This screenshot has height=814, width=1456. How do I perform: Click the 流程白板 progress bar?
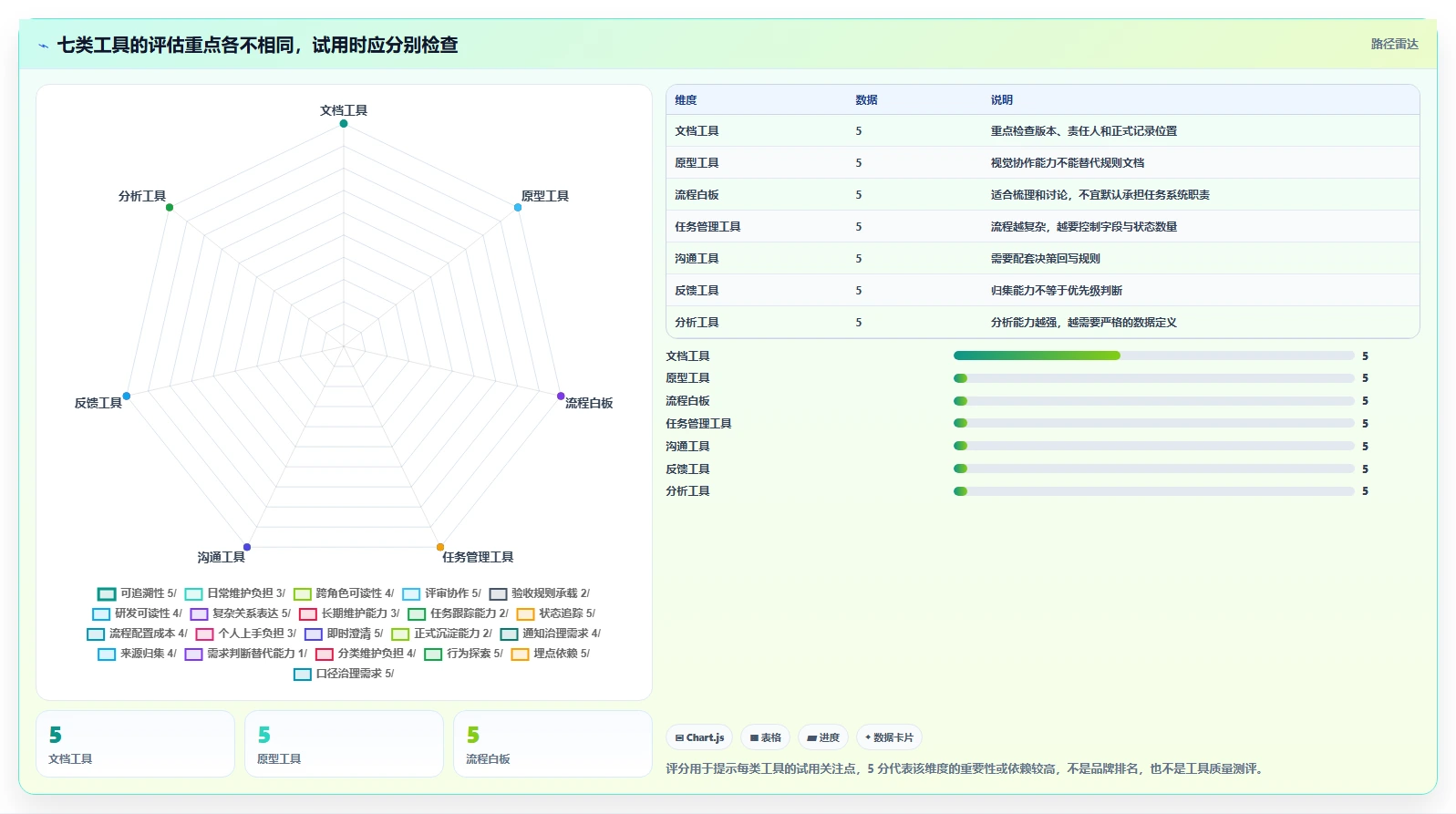point(1153,401)
